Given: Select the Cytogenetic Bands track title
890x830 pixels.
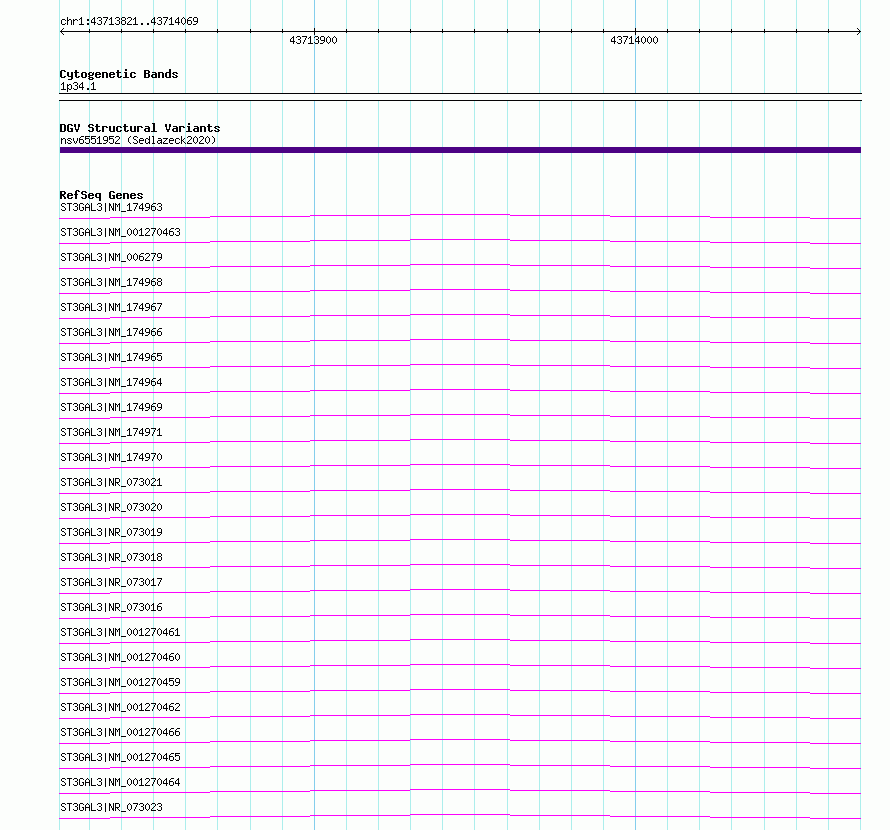Looking at the screenshot, I should [x=119, y=74].
